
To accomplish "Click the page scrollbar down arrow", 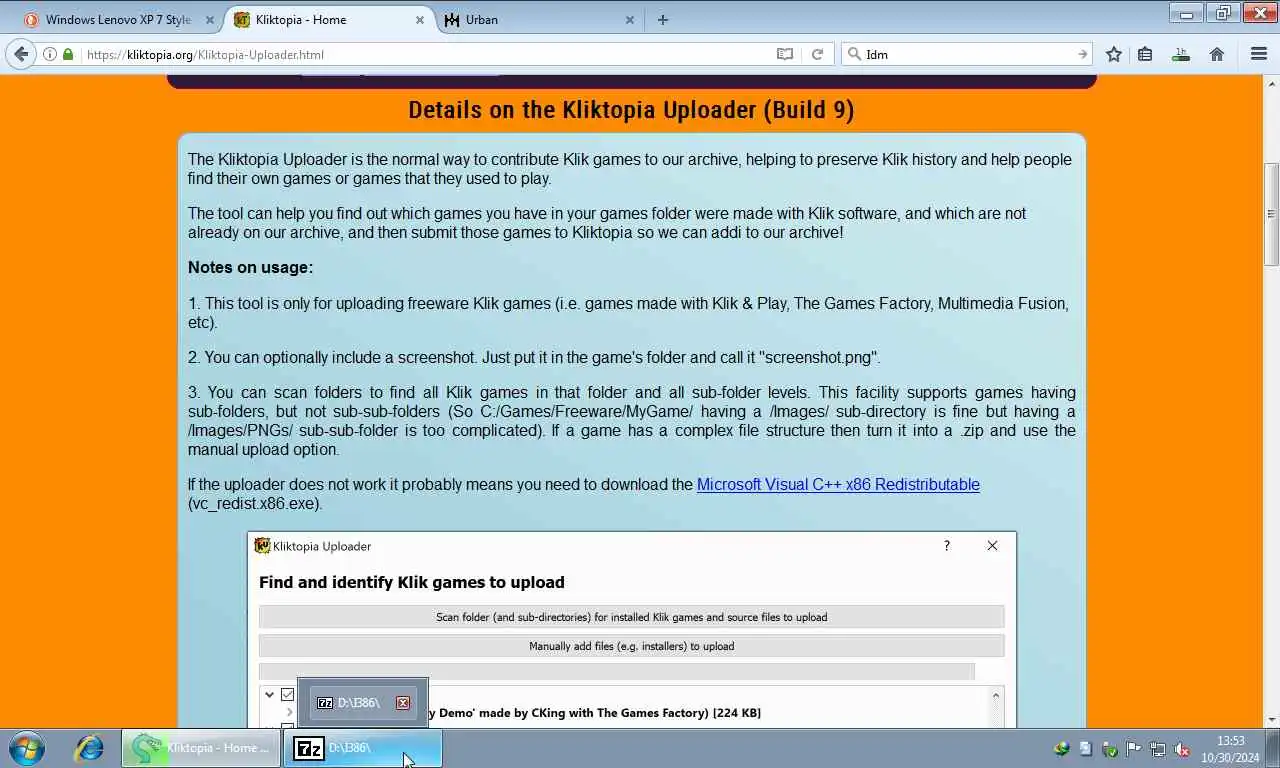I will [x=1271, y=719].
